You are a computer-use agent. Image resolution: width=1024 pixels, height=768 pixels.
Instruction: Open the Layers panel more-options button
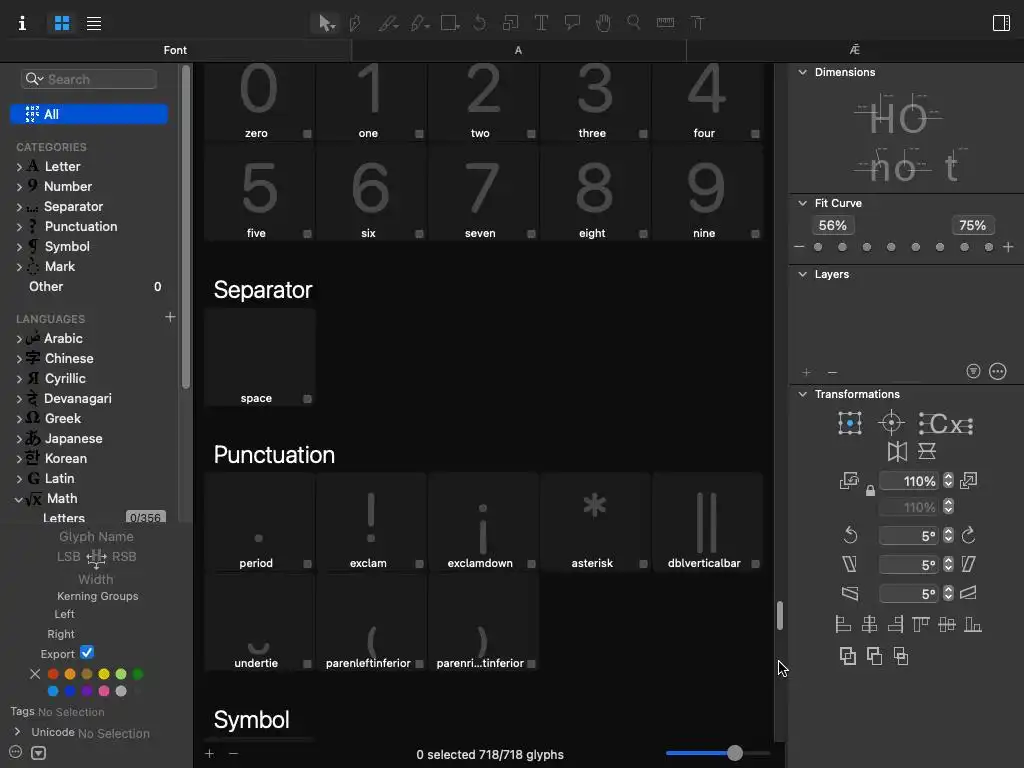(x=997, y=372)
